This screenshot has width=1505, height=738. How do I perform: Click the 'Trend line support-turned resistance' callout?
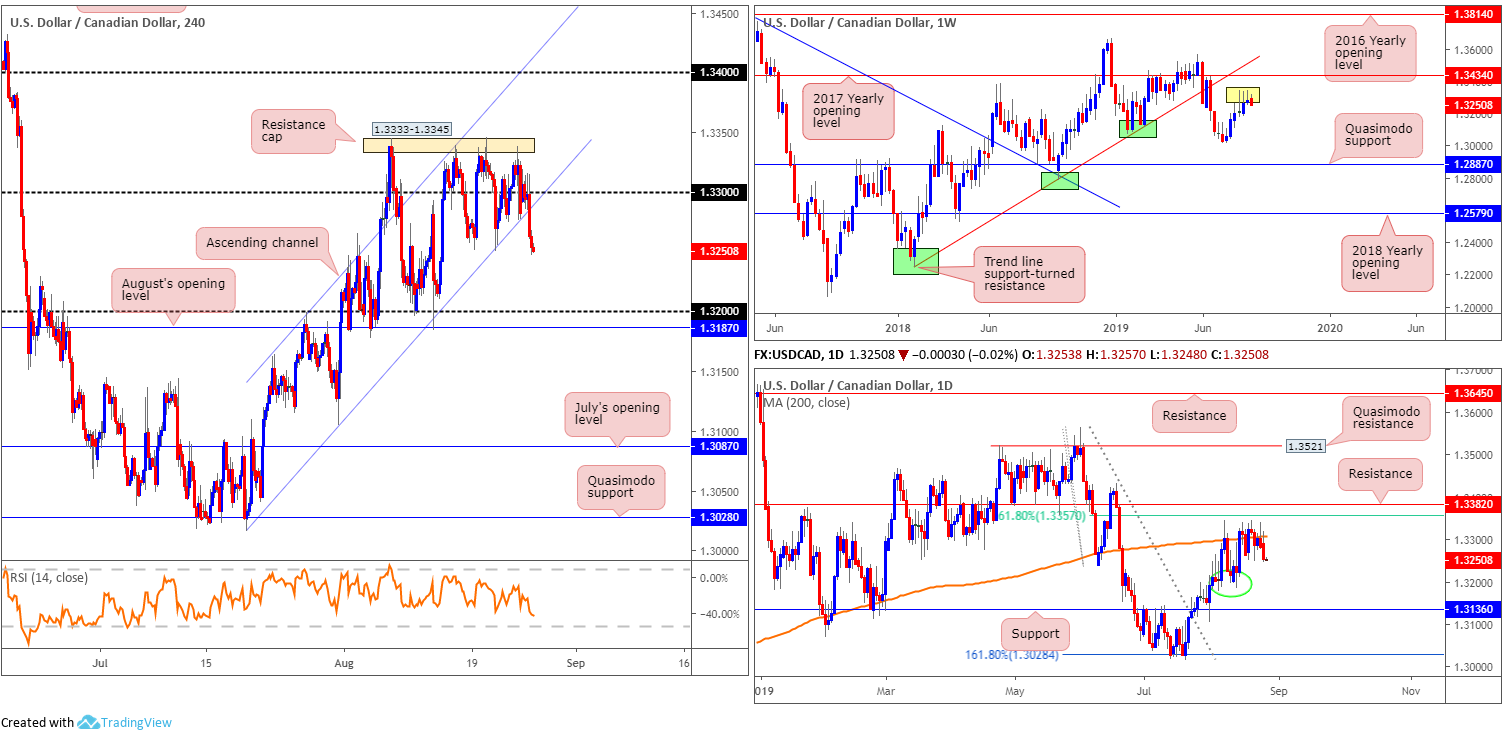coord(1029,274)
